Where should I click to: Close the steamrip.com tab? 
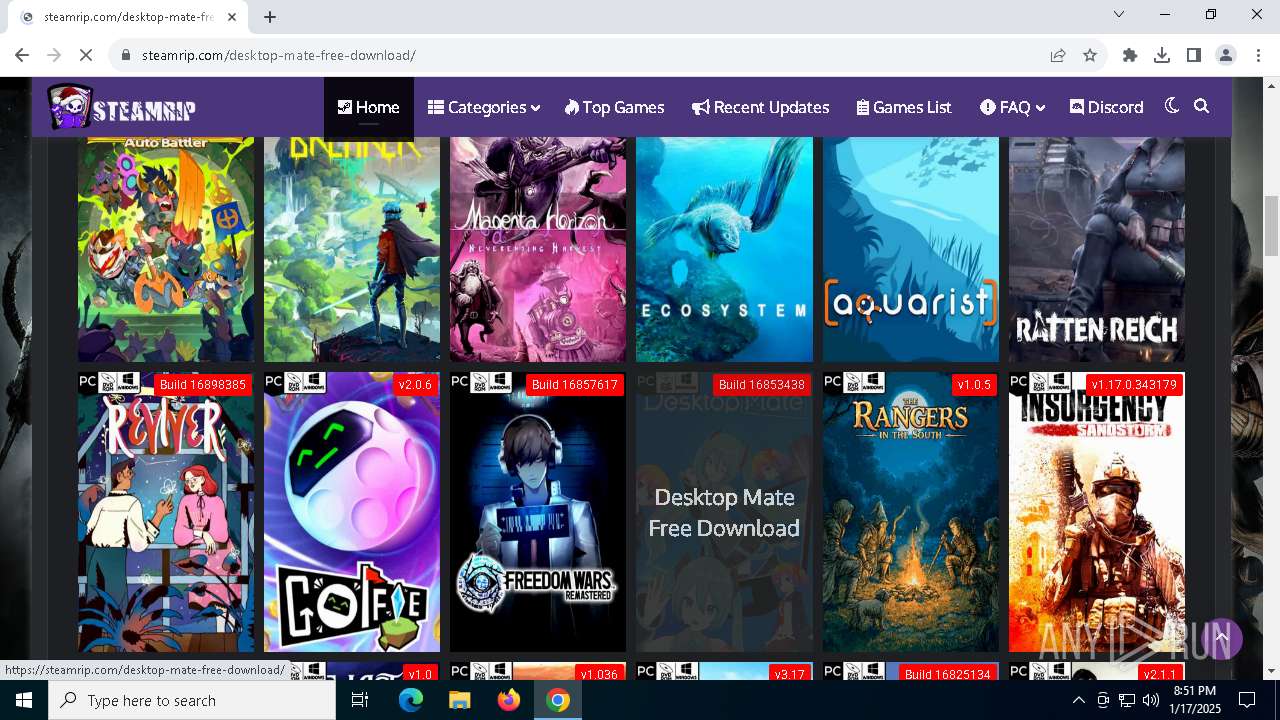[x=232, y=17]
